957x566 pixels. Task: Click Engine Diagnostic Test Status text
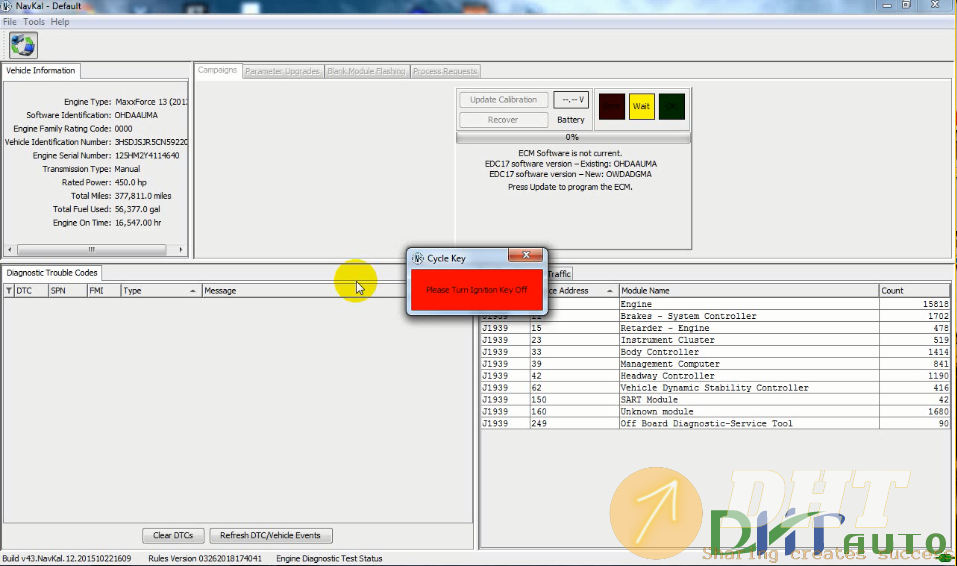pyautogui.click(x=329, y=559)
